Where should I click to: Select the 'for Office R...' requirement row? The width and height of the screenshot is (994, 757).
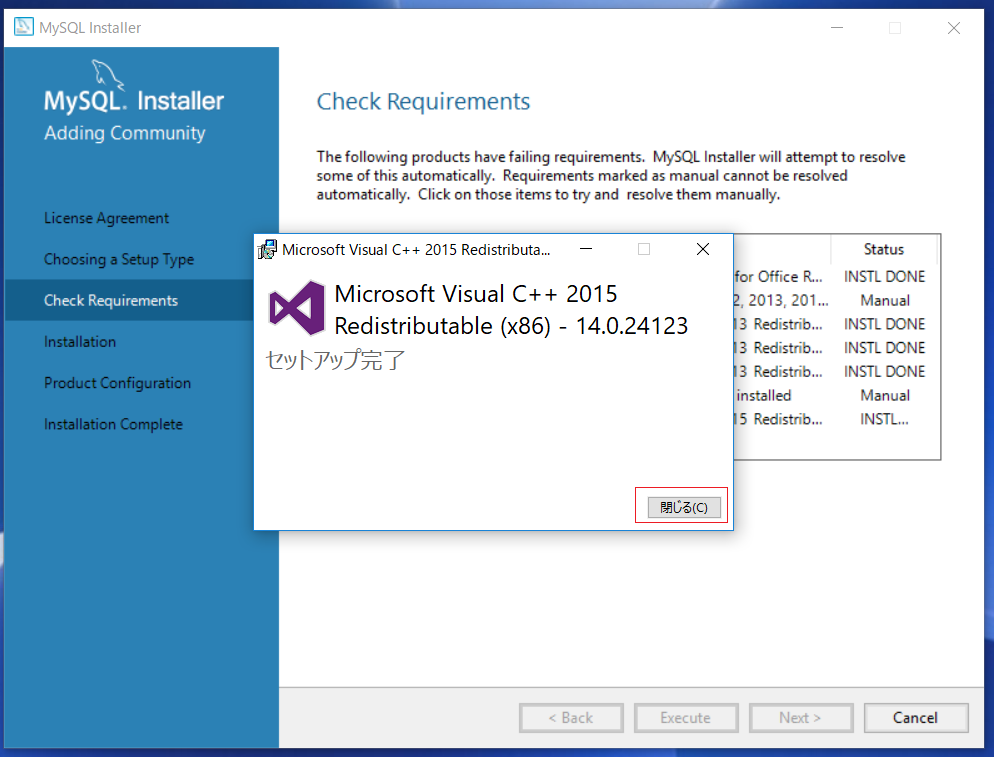[x=836, y=277]
